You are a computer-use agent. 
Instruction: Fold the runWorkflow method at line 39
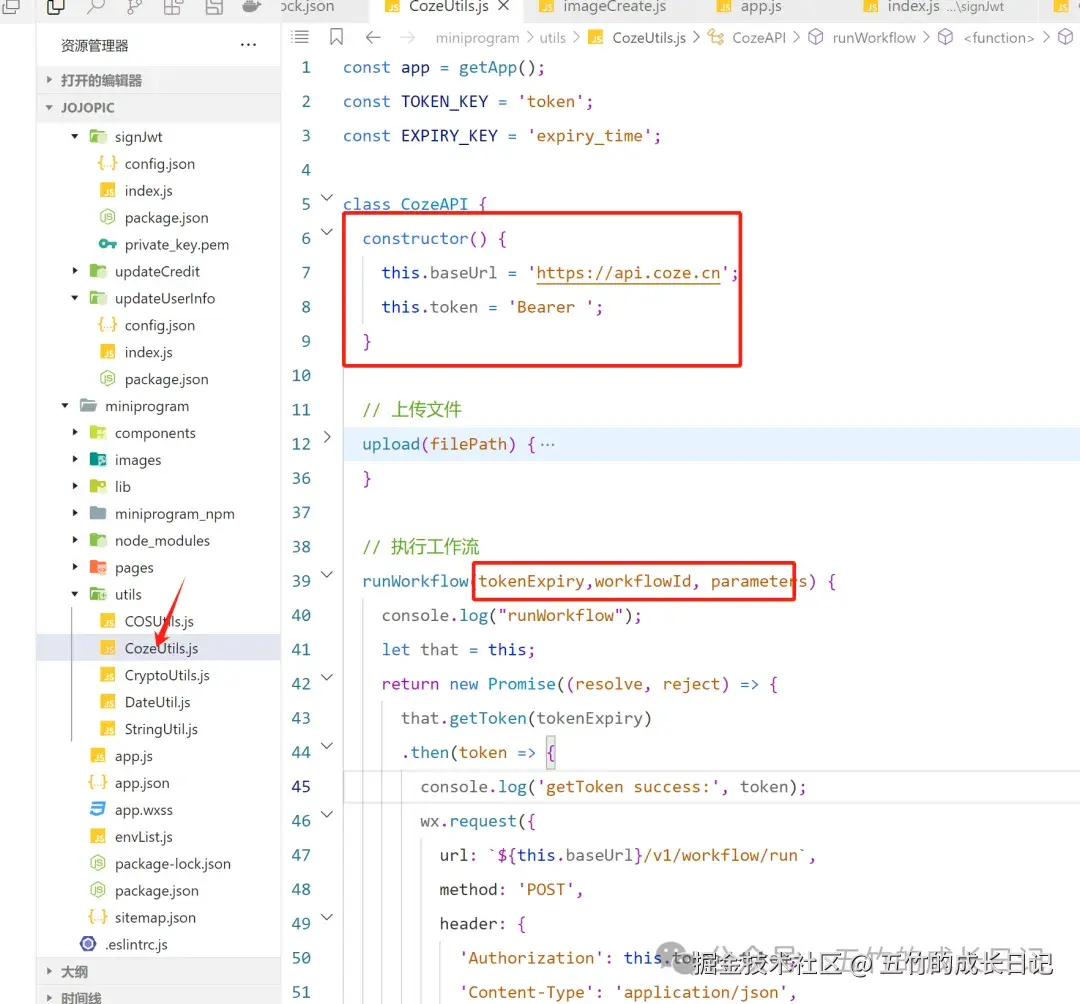[x=327, y=574]
